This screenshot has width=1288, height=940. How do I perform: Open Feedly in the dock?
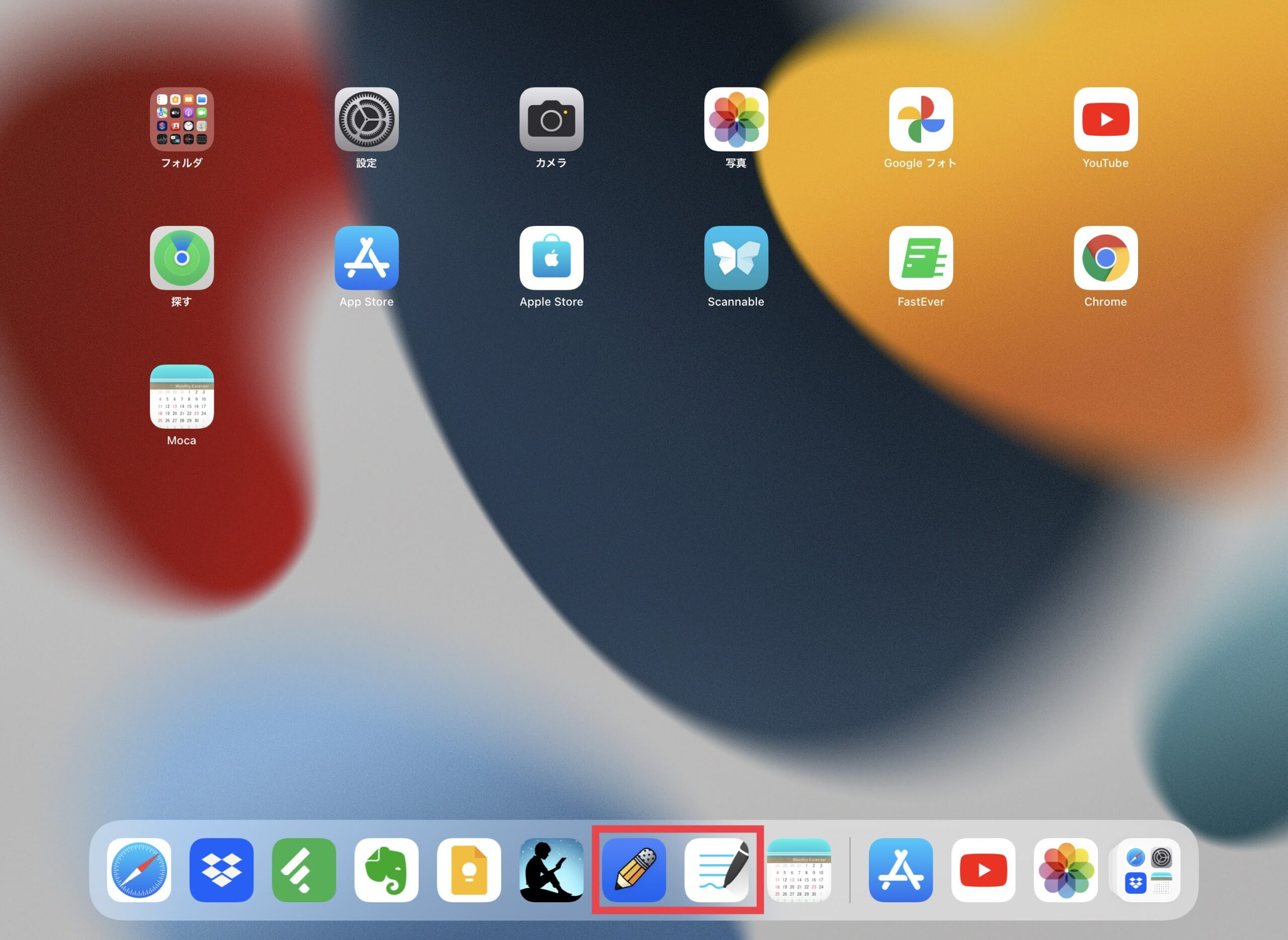click(x=304, y=870)
